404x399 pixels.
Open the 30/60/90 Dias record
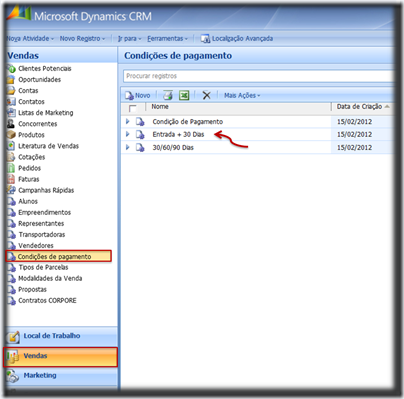(x=173, y=148)
